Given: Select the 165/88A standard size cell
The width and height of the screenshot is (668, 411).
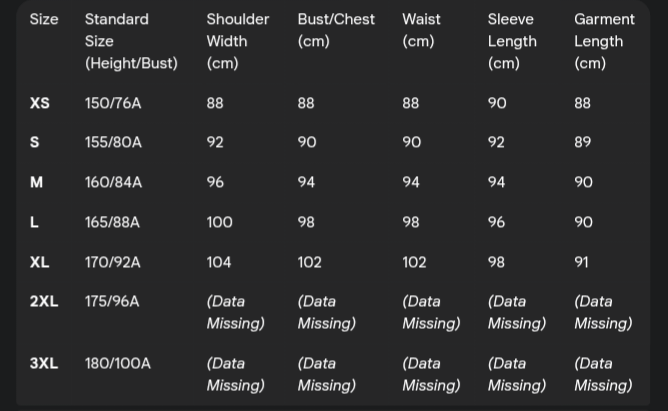Looking at the screenshot, I should click(113, 222).
